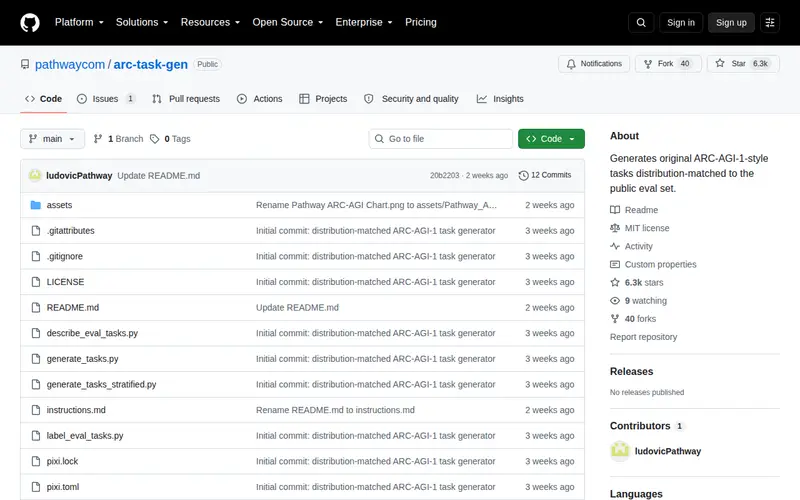Open the main branch selector dropdown

pos(53,139)
